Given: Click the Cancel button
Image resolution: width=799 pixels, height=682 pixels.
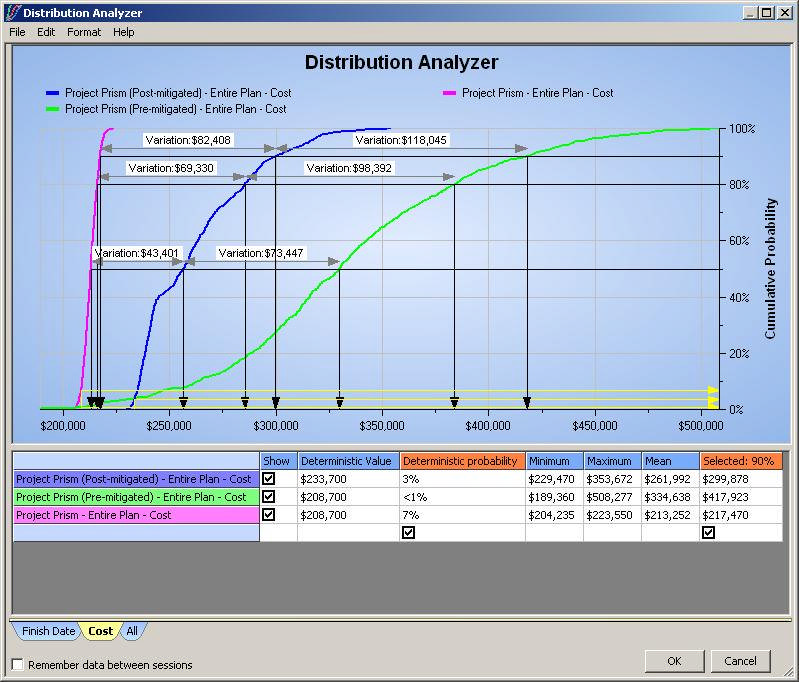Looking at the screenshot, I should [x=740, y=661].
